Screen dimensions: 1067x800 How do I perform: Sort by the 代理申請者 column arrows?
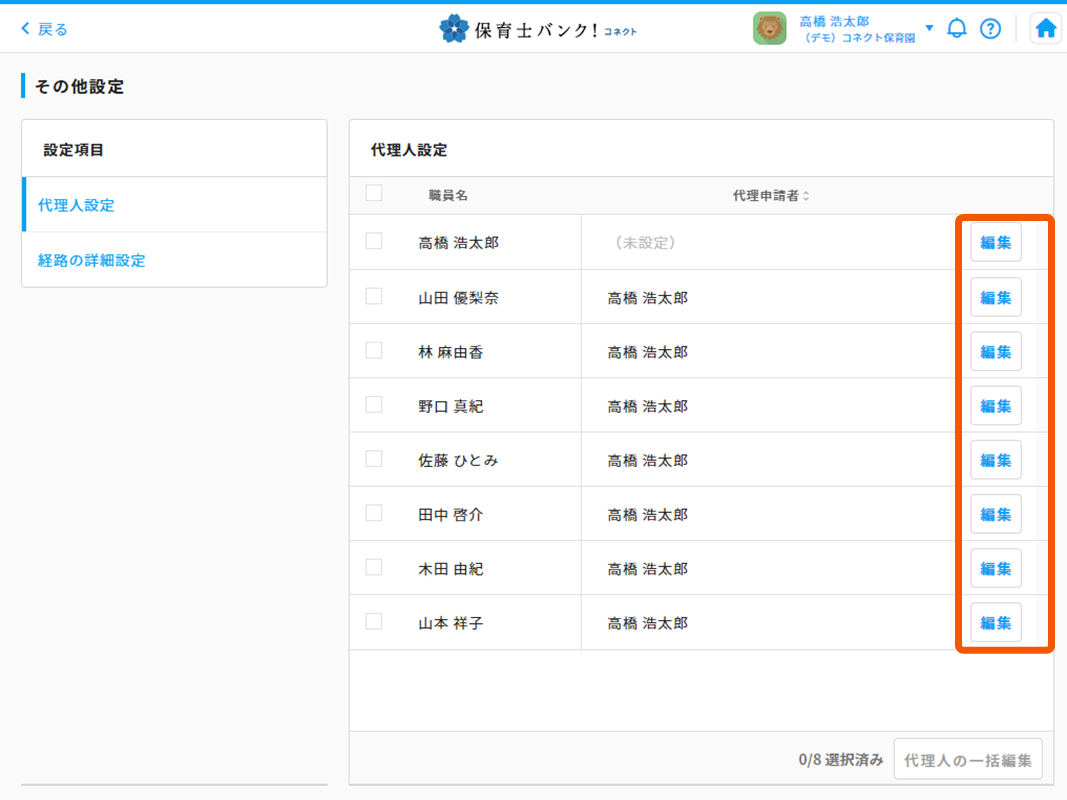pos(806,196)
